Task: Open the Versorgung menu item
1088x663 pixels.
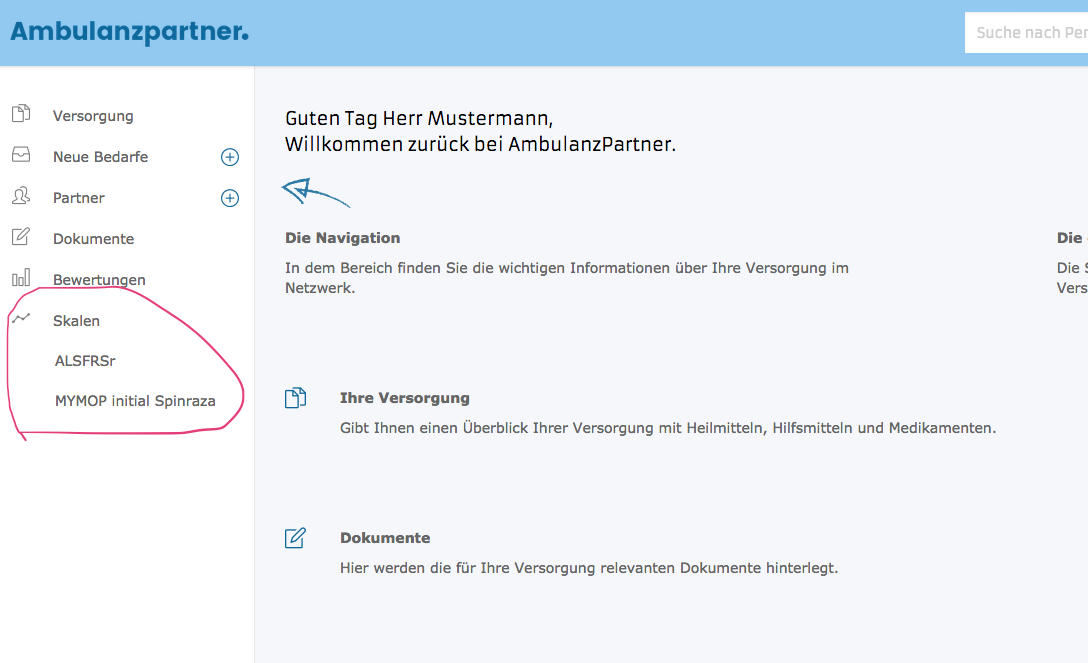Action: [93, 116]
